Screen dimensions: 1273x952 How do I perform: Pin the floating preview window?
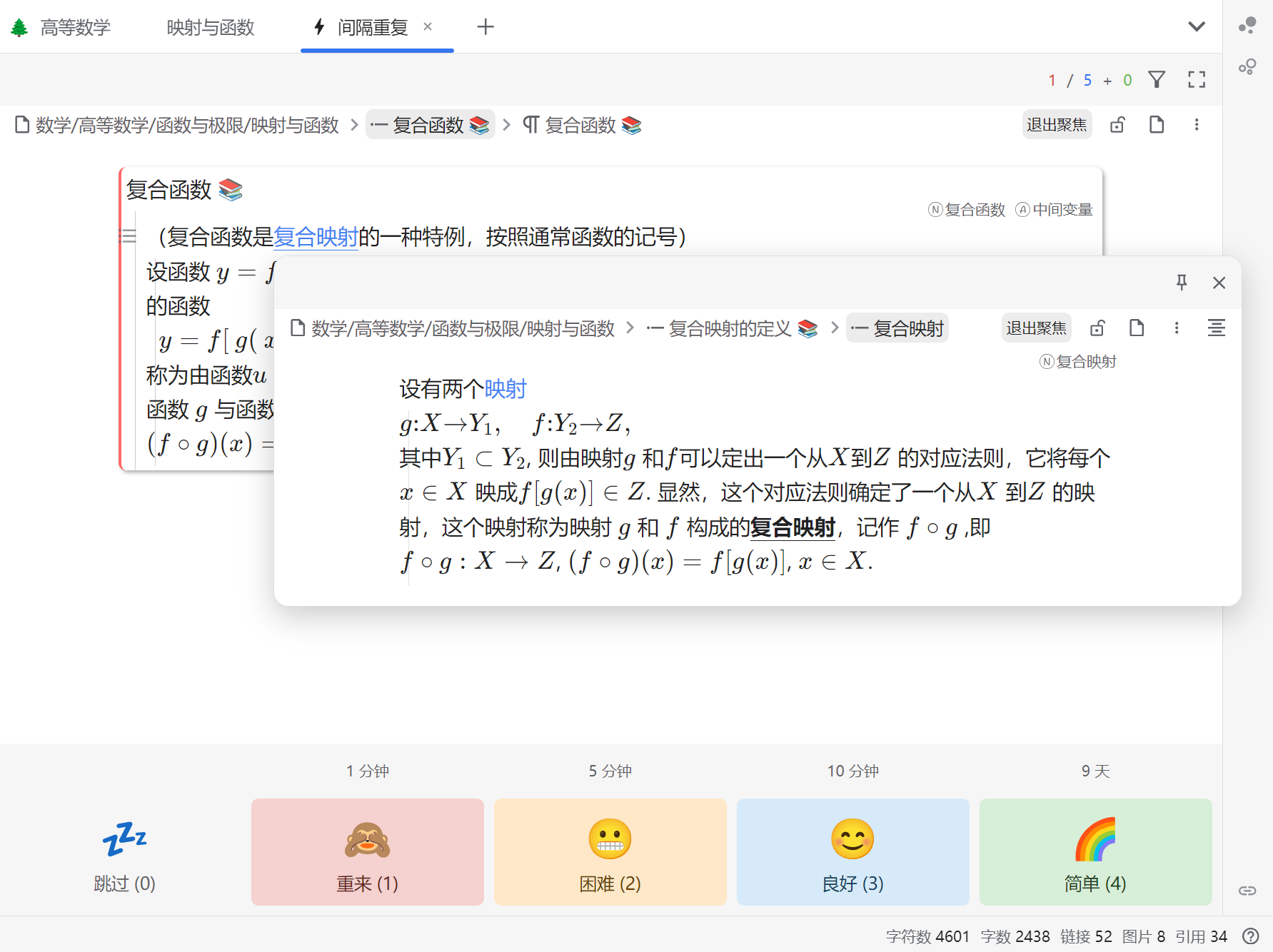(1182, 283)
